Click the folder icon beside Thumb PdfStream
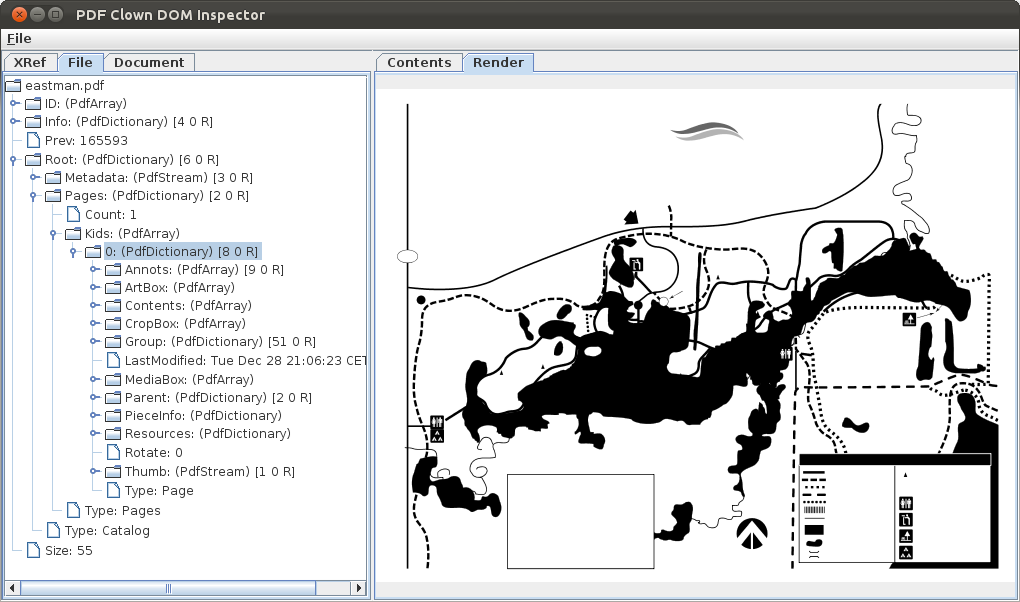Viewport: 1020px width, 602px height. [113, 472]
